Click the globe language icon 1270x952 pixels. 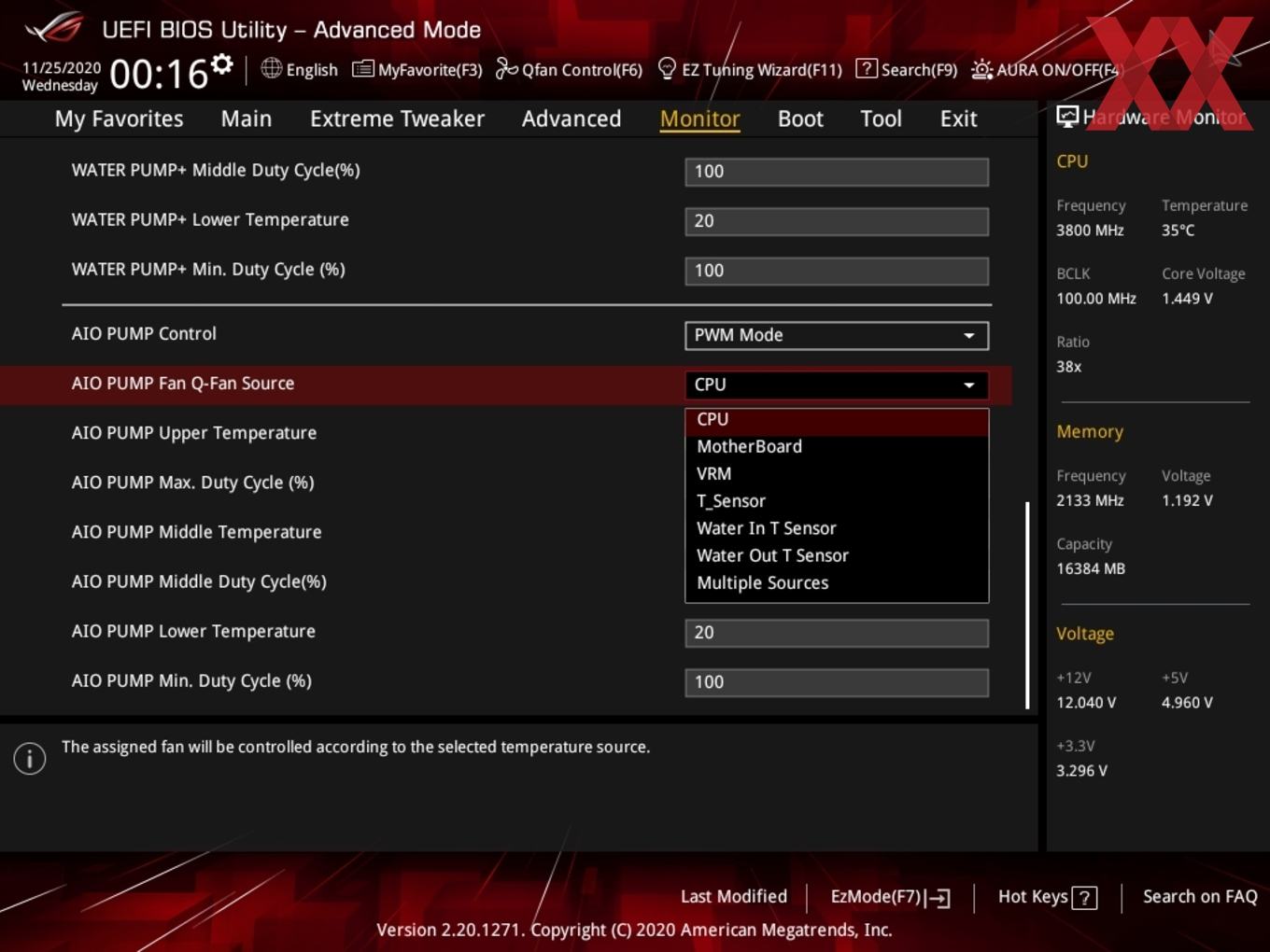[271, 68]
